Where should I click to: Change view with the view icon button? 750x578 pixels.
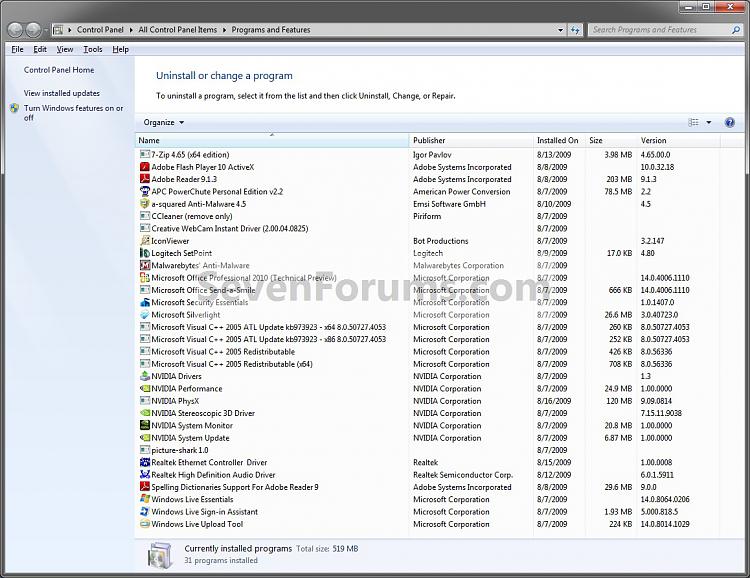[x=694, y=122]
